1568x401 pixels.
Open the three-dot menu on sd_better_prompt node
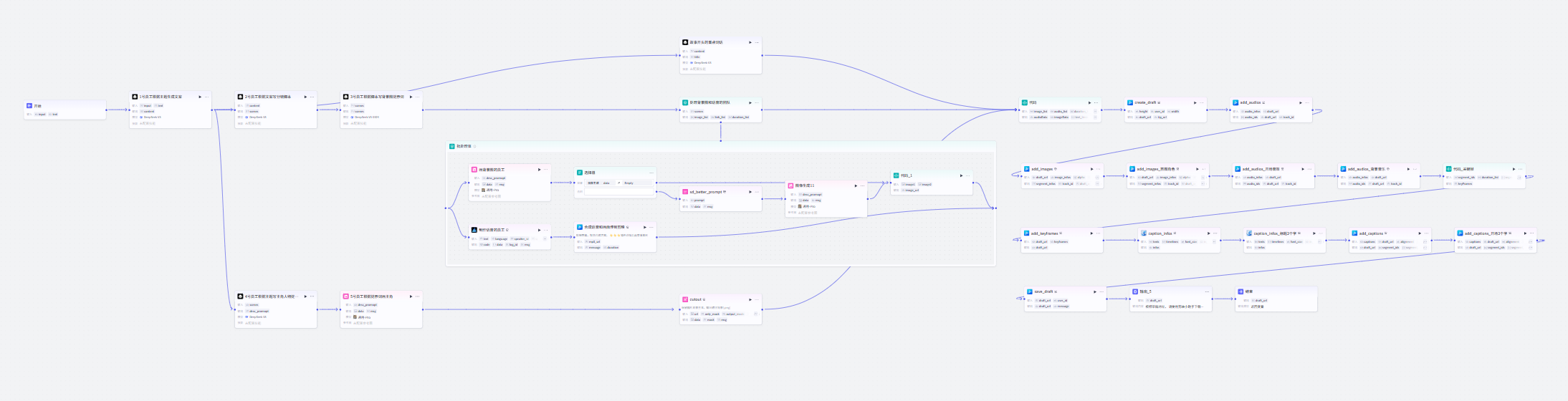point(757,192)
